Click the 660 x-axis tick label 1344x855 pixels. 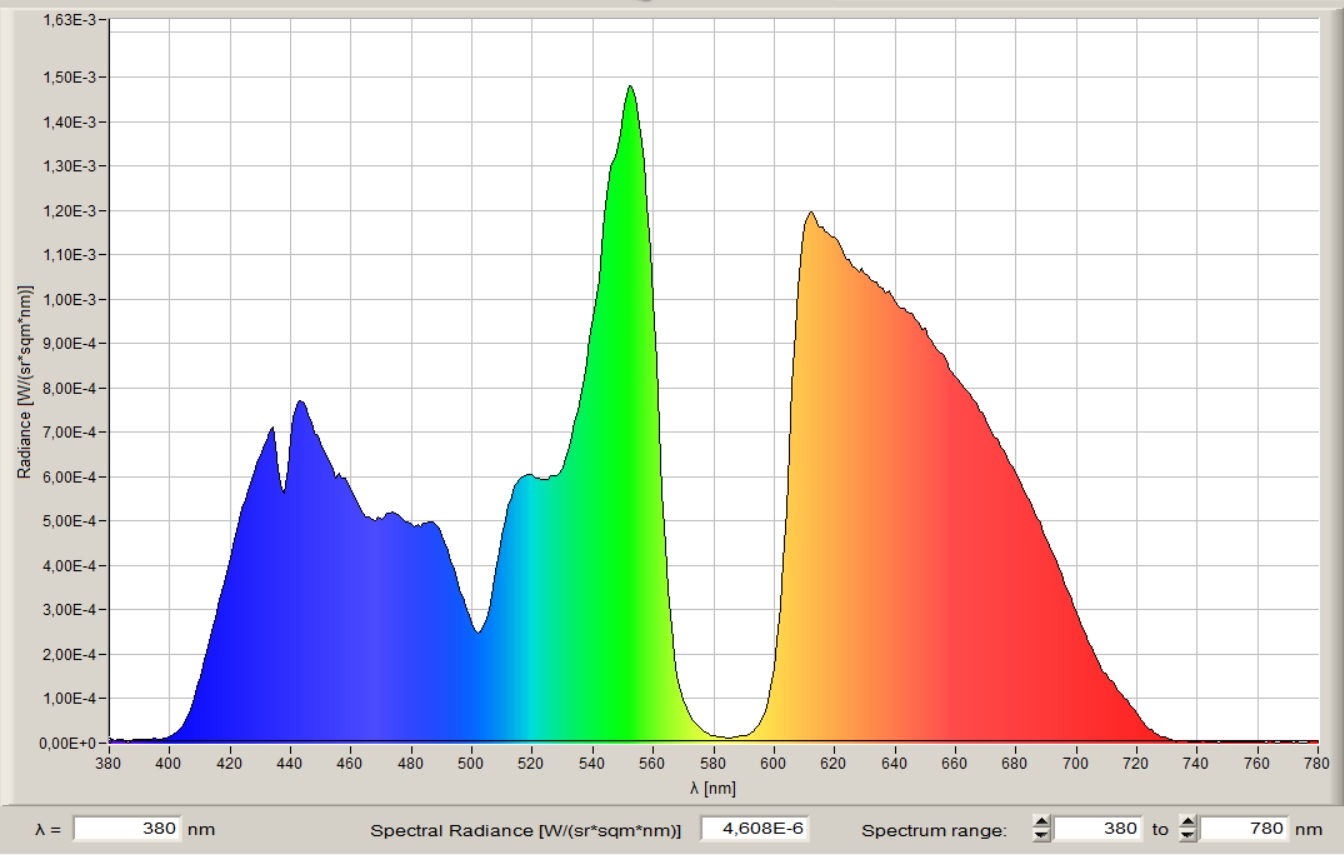(x=955, y=765)
